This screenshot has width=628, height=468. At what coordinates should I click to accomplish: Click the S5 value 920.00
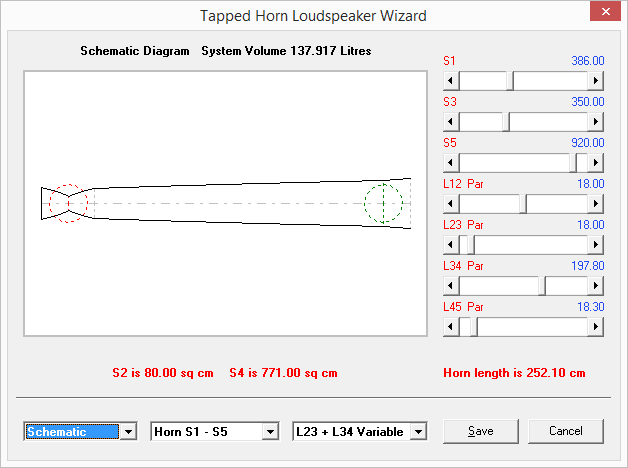tap(588, 143)
